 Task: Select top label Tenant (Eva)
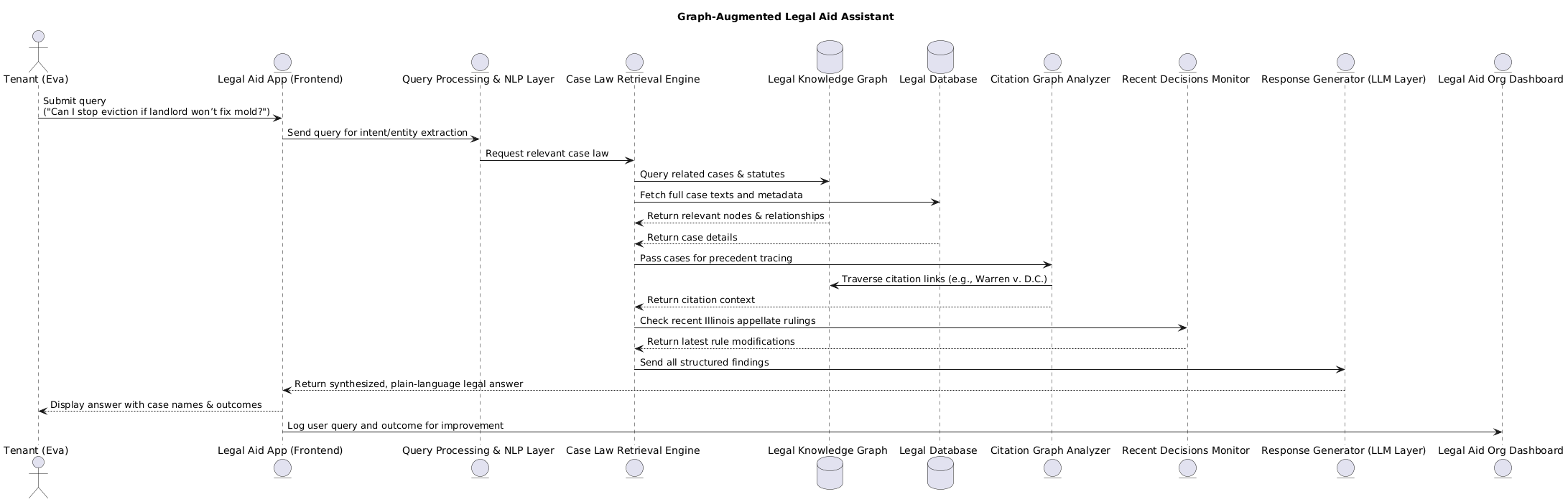(x=36, y=79)
